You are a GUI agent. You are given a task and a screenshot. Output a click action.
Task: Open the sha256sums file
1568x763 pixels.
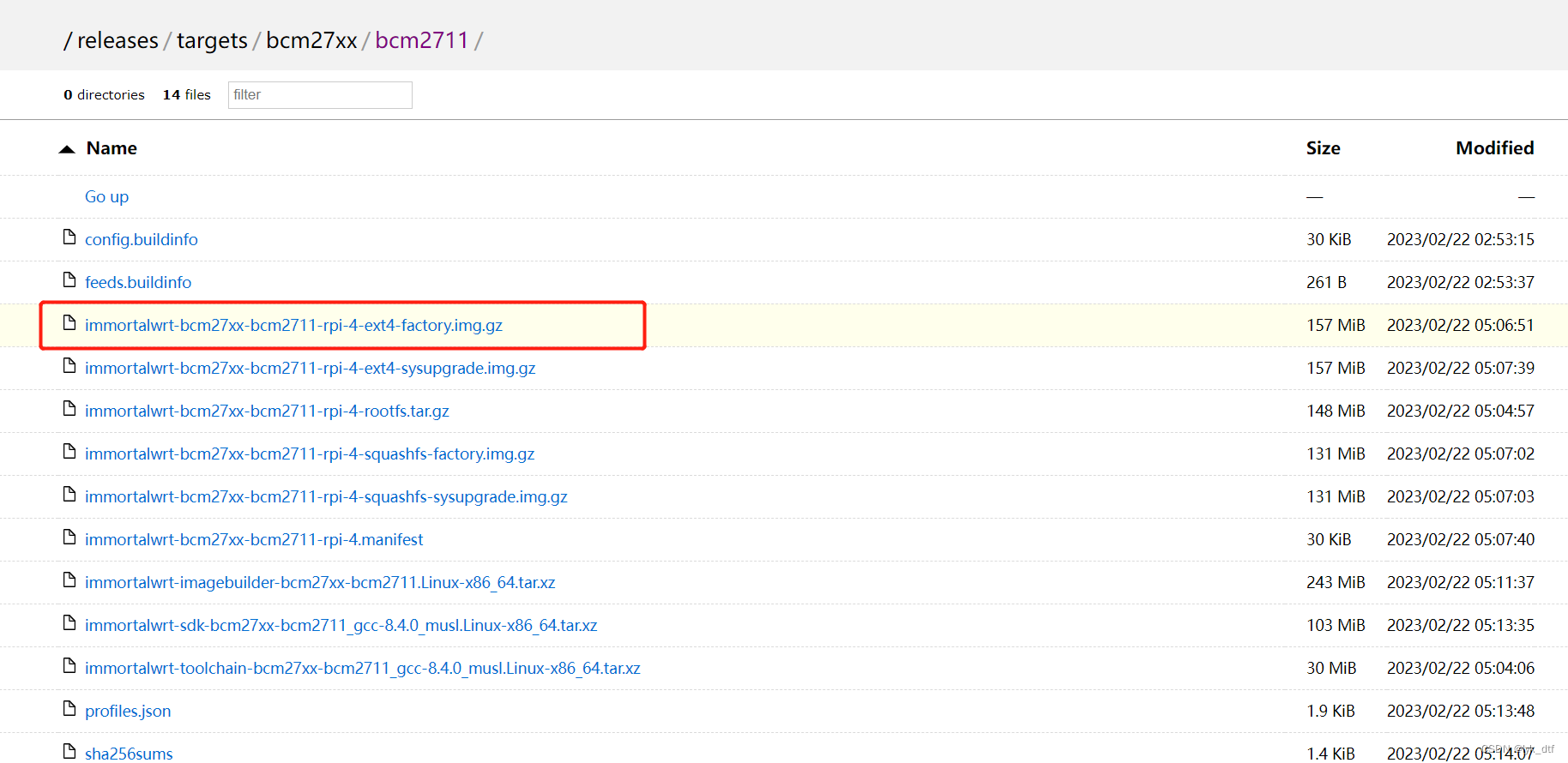point(129,754)
